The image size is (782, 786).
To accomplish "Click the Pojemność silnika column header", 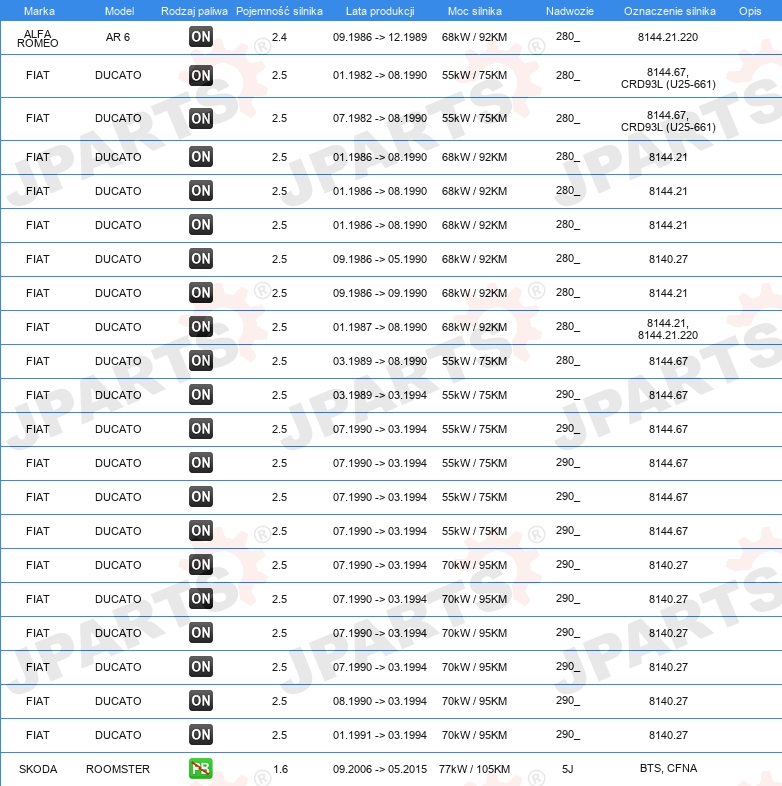I will (279, 11).
